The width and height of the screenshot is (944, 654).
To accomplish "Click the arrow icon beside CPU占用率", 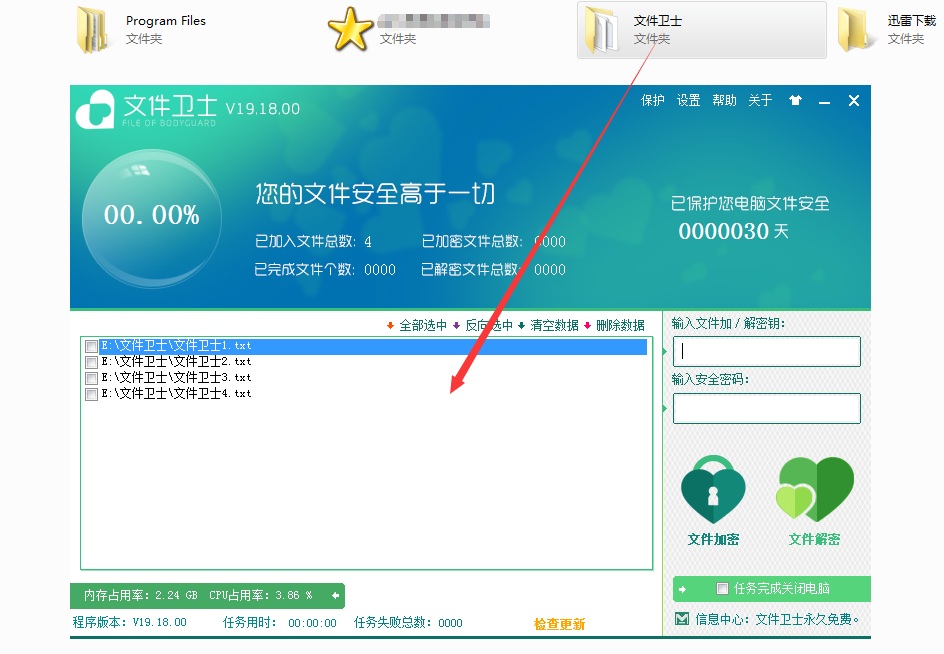I will [x=335, y=596].
